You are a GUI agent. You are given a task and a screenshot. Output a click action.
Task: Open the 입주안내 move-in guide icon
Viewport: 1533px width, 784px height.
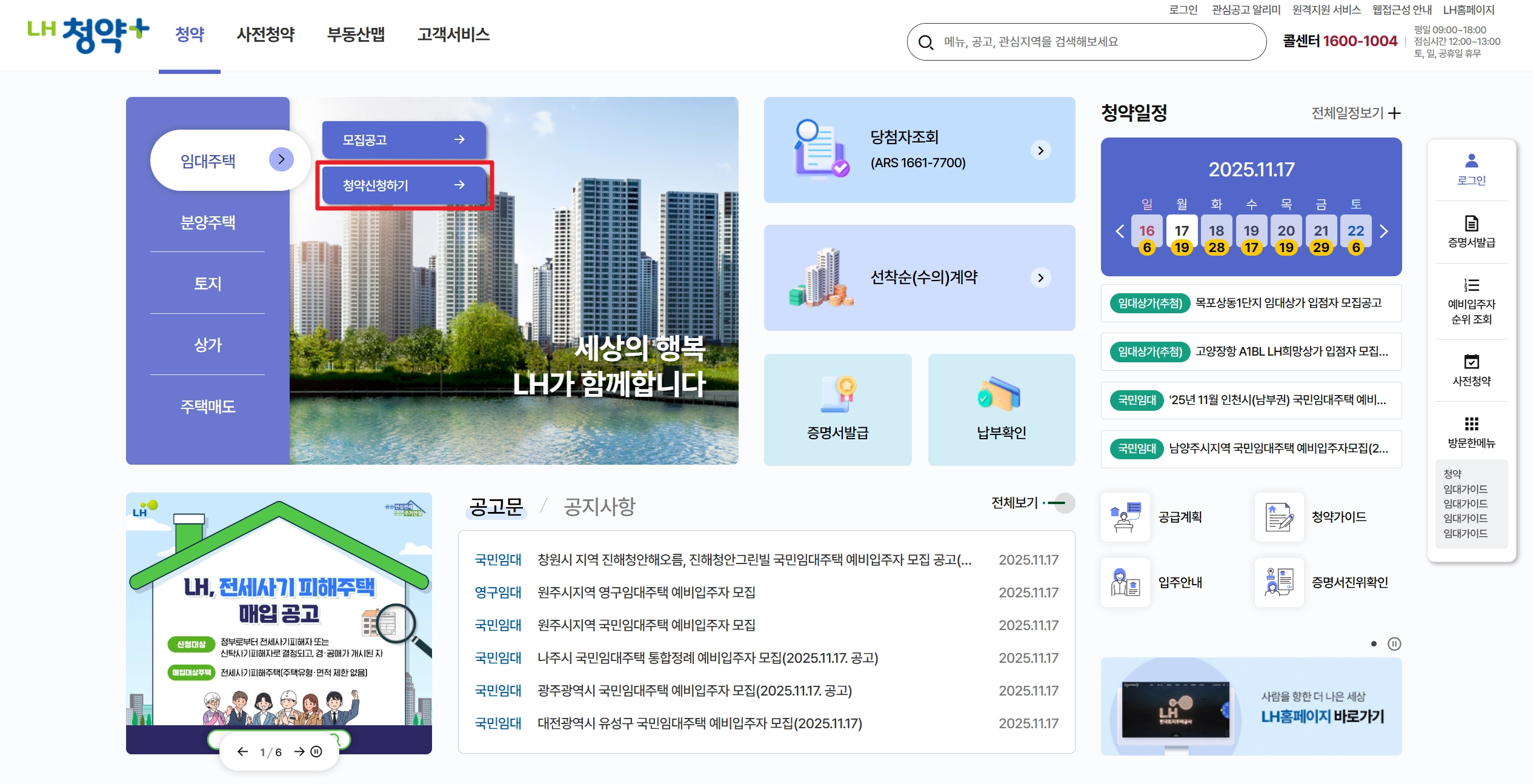pos(1125,582)
